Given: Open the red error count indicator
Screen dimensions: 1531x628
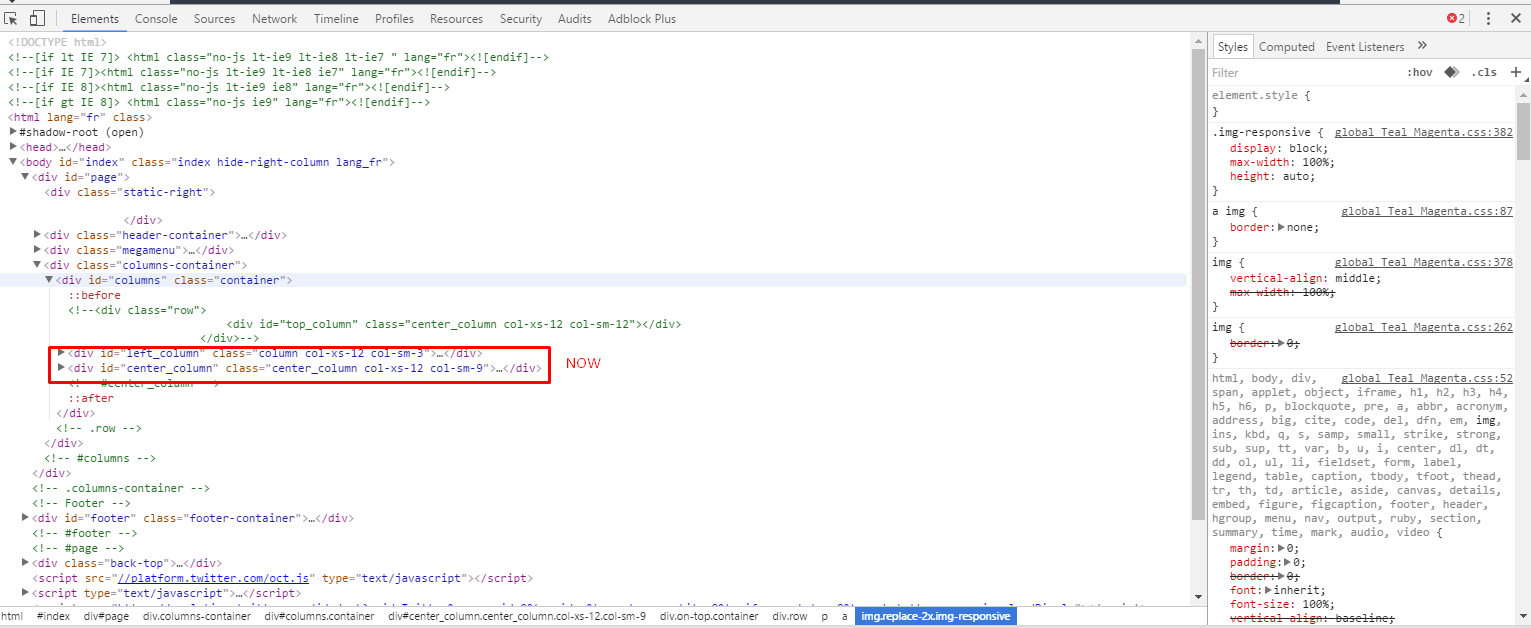Looking at the screenshot, I should click(1455, 18).
